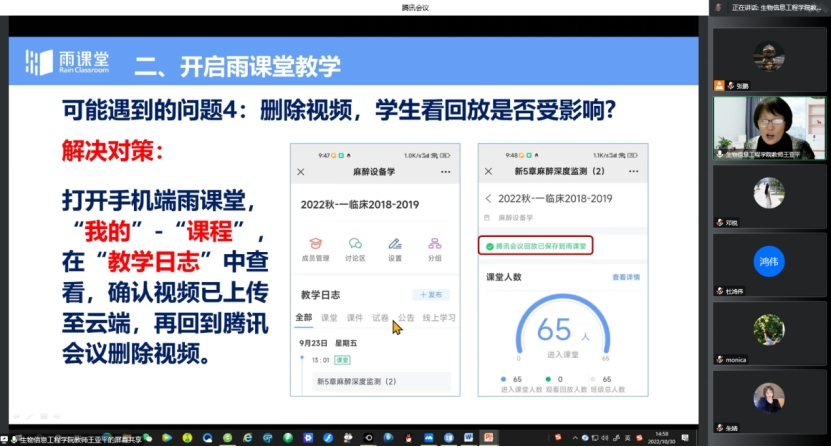Image resolution: width=831 pixels, height=447 pixels.
Task: Click the 班级总人数 legend with 65
Action: [608, 384]
